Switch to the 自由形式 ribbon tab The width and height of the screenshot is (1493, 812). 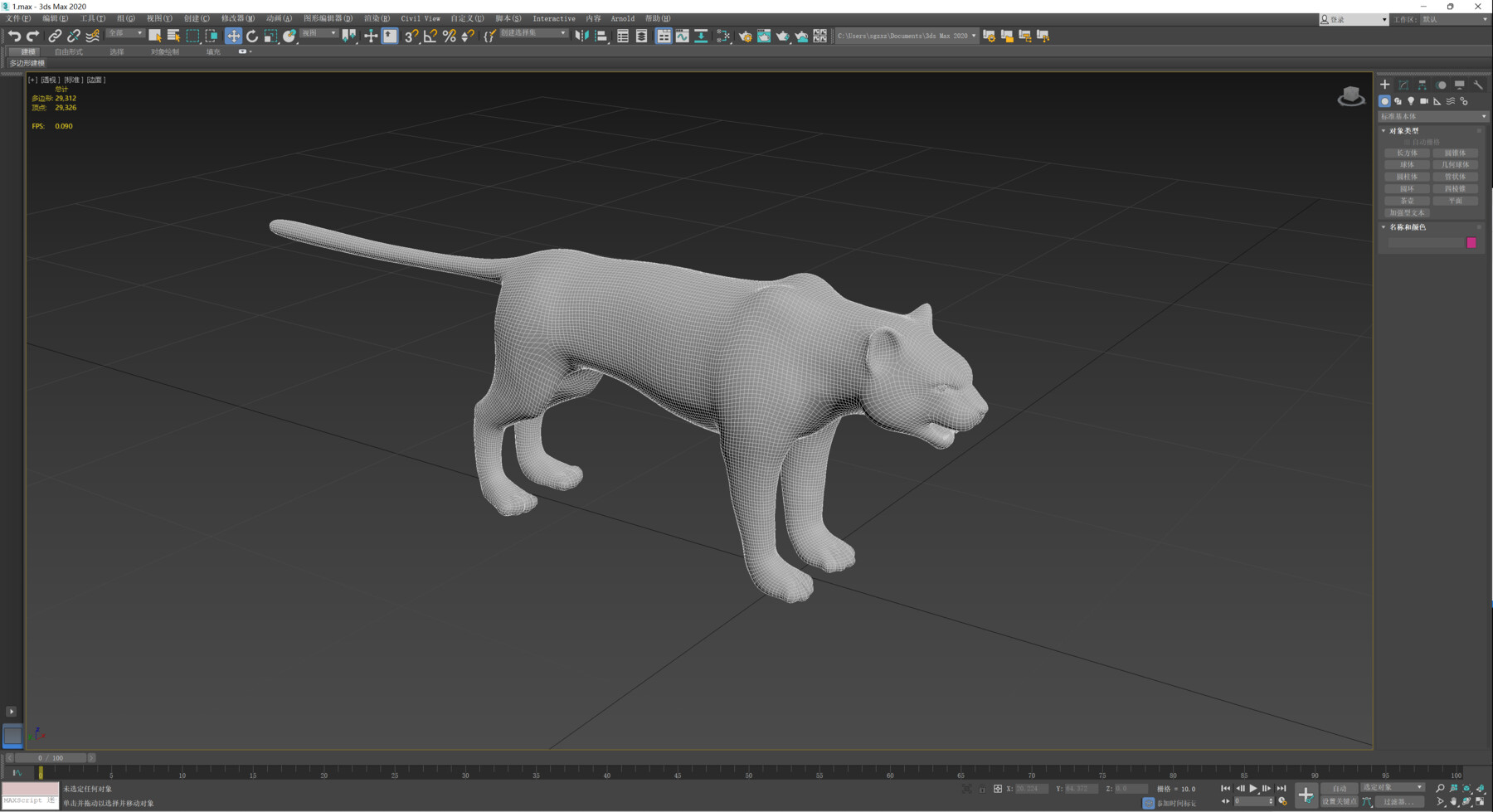tap(69, 51)
